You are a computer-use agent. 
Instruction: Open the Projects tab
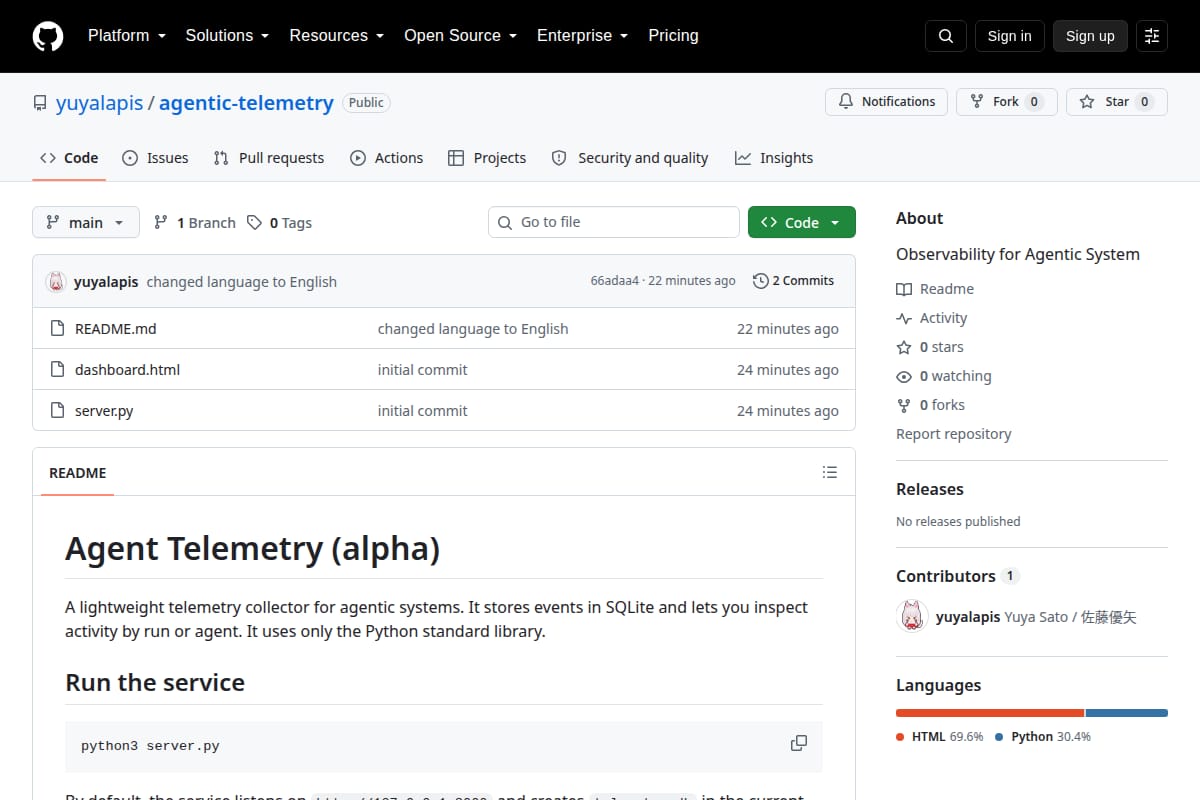pos(487,158)
